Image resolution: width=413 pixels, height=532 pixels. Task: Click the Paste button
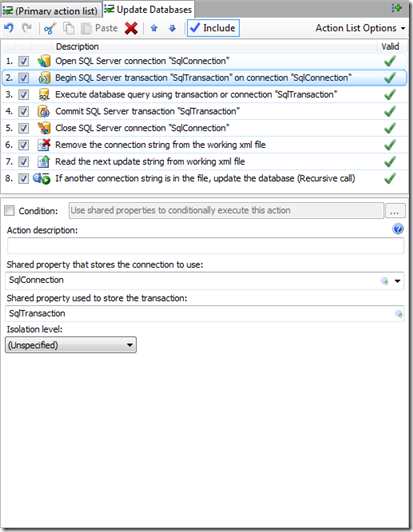[x=99, y=28]
